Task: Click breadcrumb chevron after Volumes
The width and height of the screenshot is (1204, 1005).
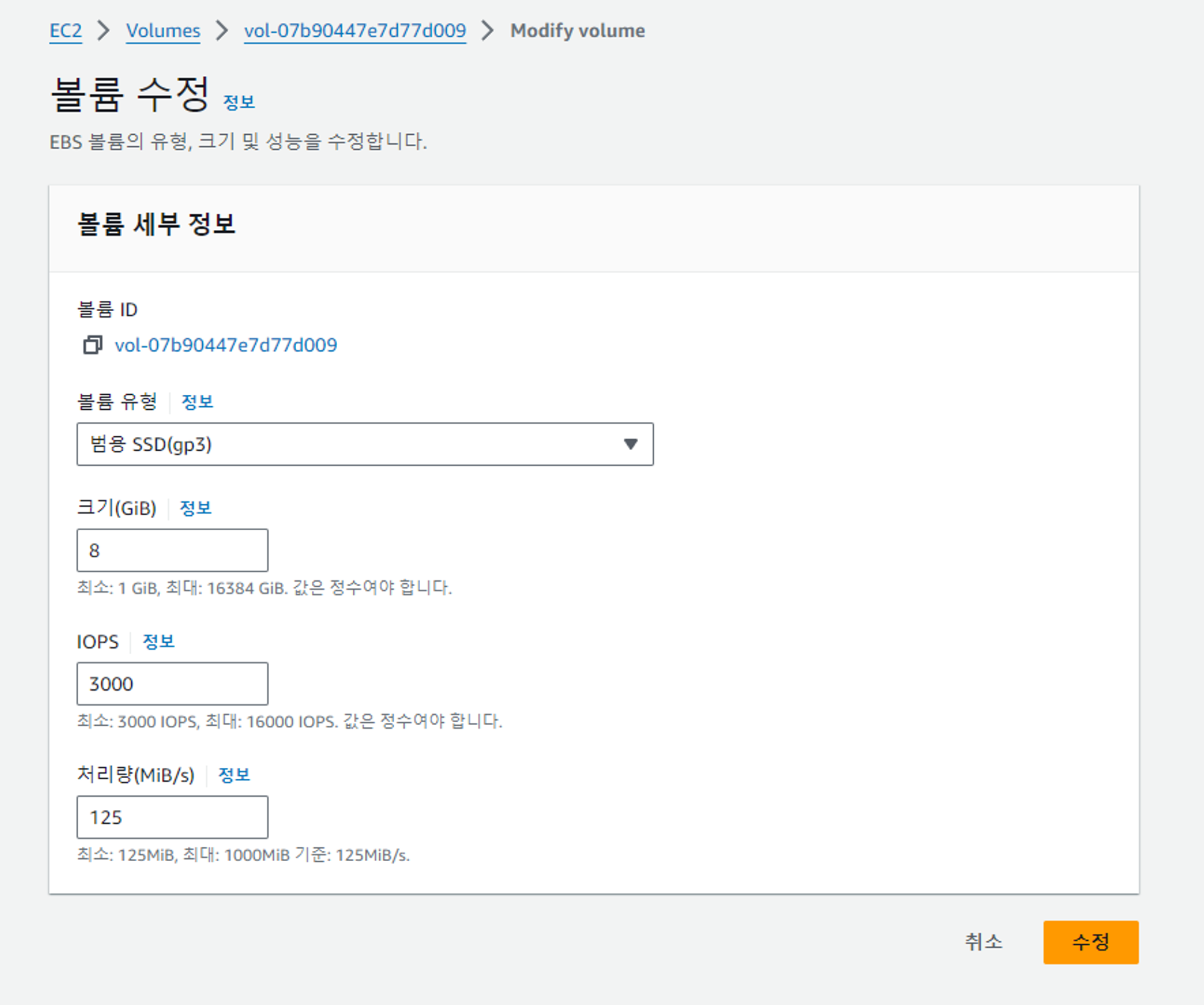Action: tap(222, 31)
